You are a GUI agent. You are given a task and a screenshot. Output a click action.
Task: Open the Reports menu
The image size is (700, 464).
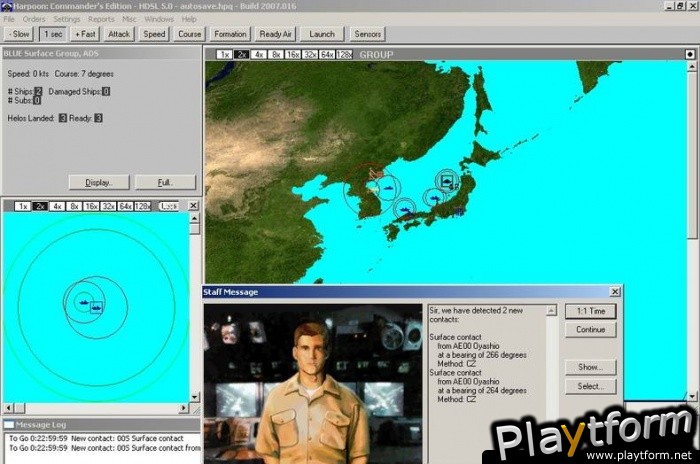pyautogui.click(x=101, y=19)
